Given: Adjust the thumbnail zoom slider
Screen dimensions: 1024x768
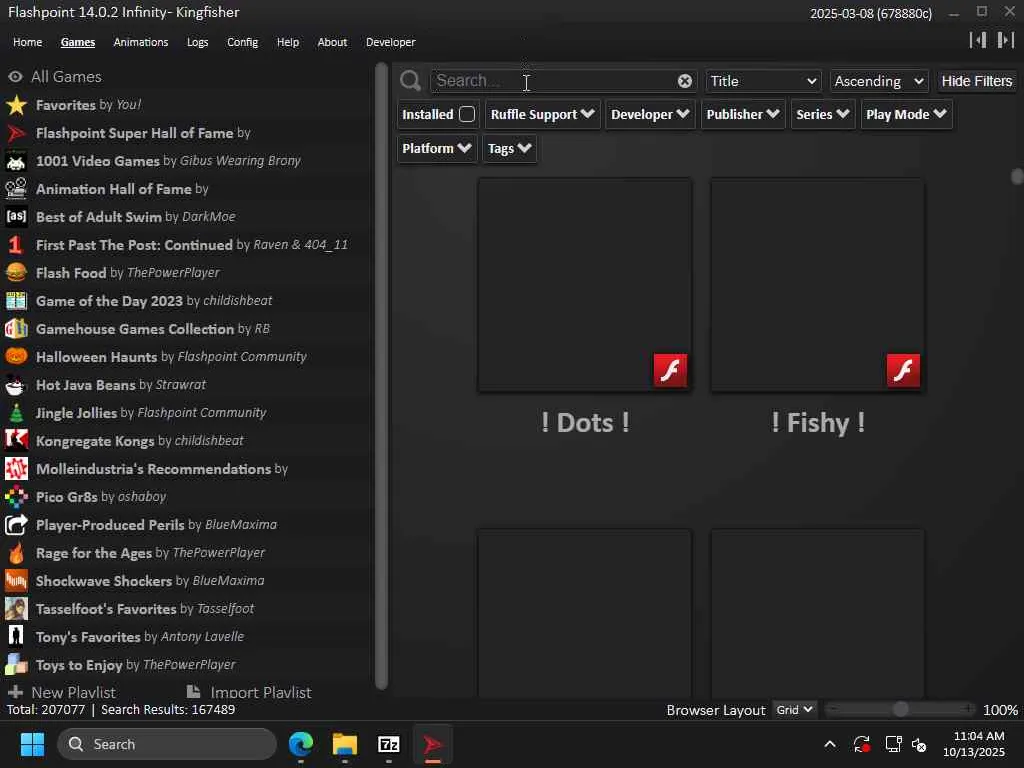Looking at the screenshot, I should pyautogui.click(x=901, y=709).
